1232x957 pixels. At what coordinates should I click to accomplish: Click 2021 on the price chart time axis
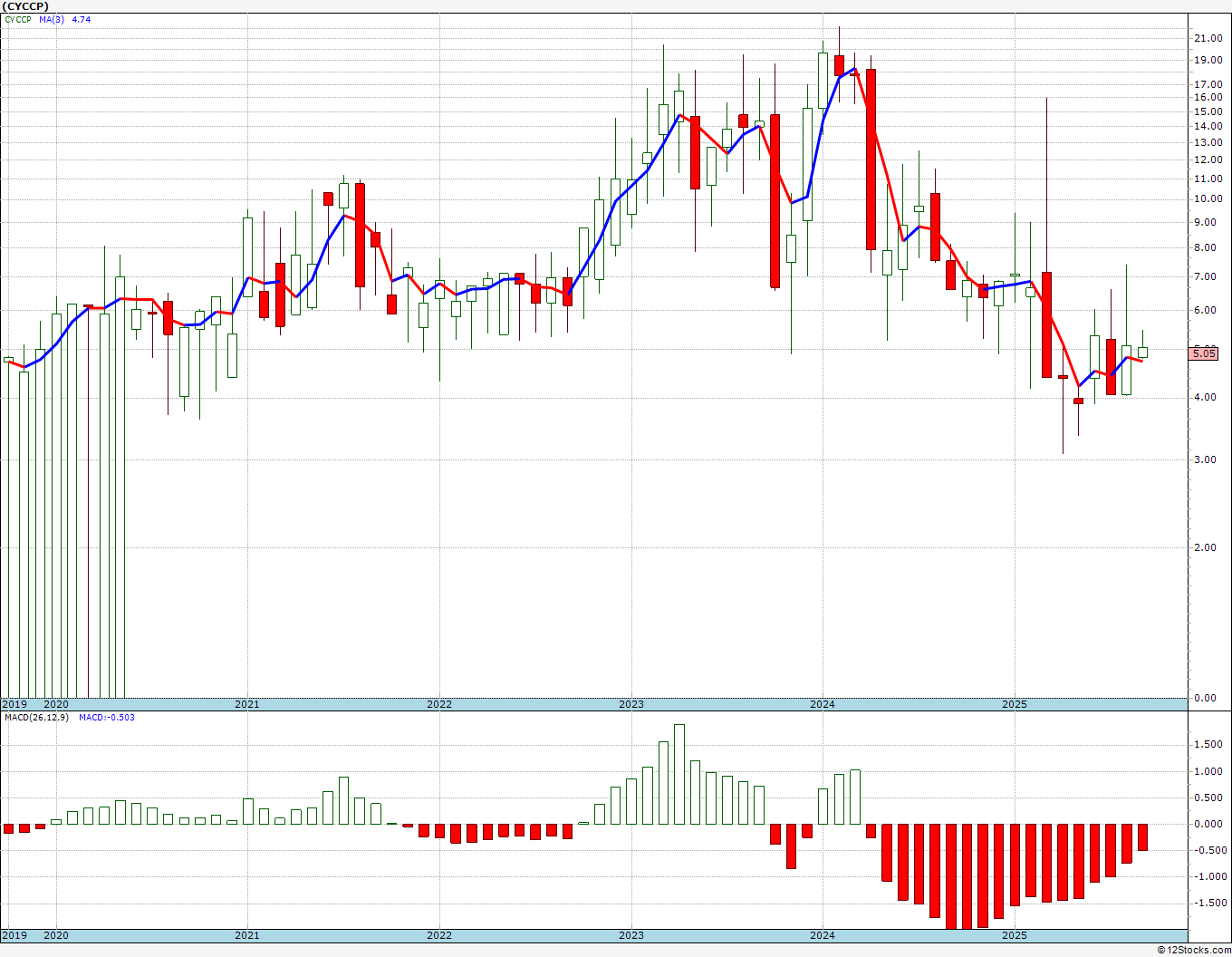tap(247, 704)
